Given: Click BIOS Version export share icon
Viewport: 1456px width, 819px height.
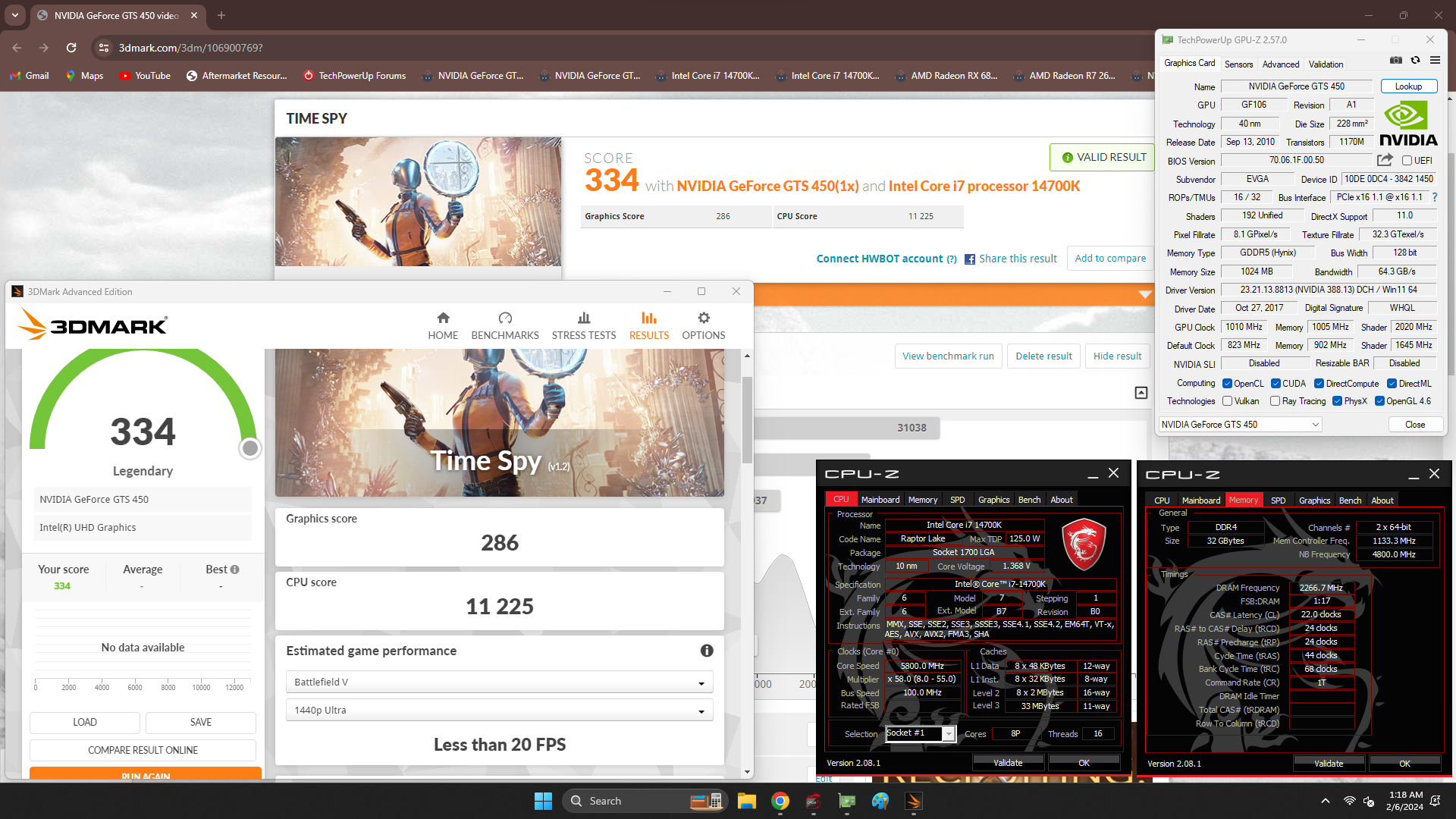Looking at the screenshot, I should [x=1385, y=160].
